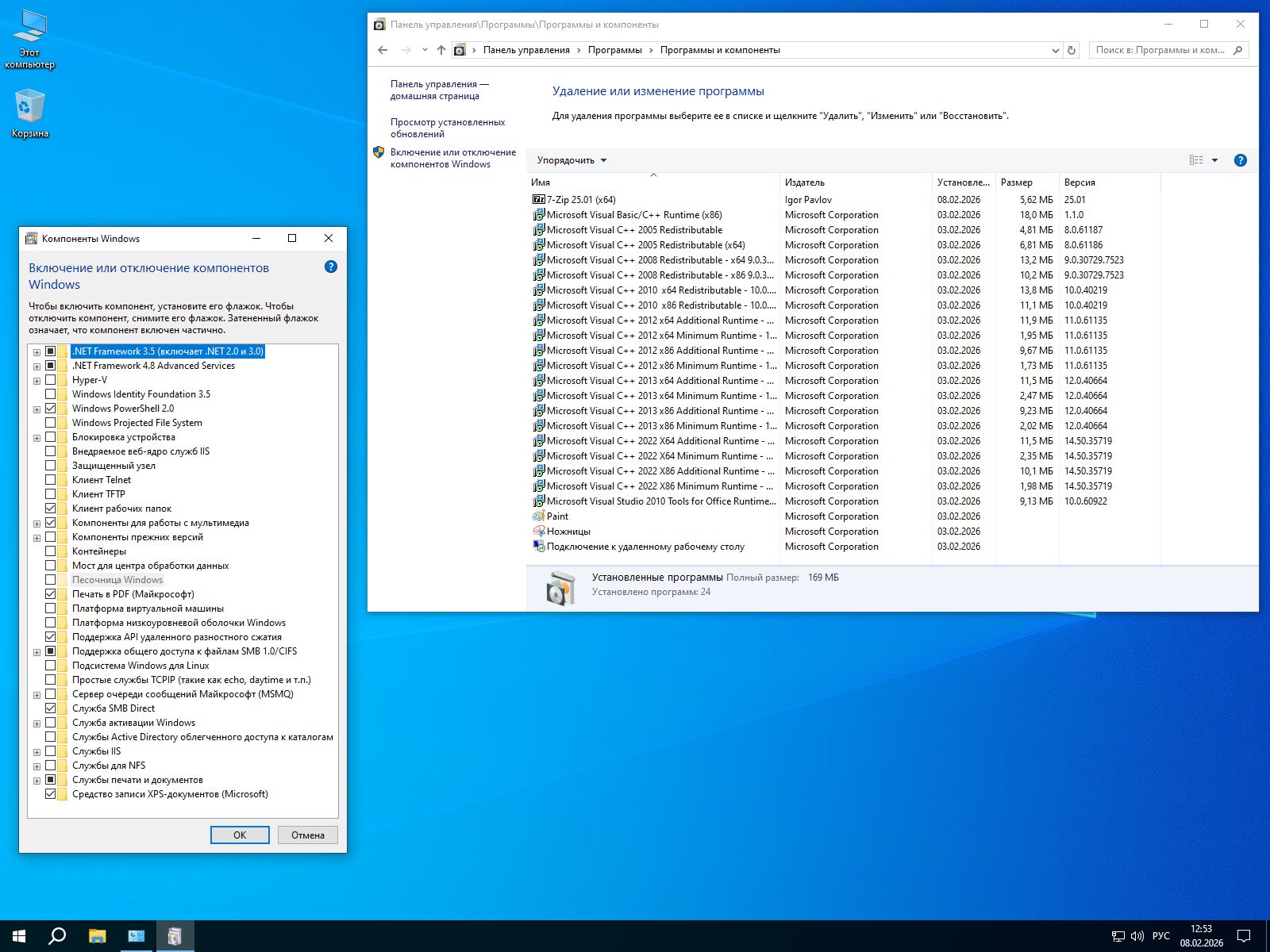Click the back navigation arrow
This screenshot has width=1270, height=952.
[383, 50]
